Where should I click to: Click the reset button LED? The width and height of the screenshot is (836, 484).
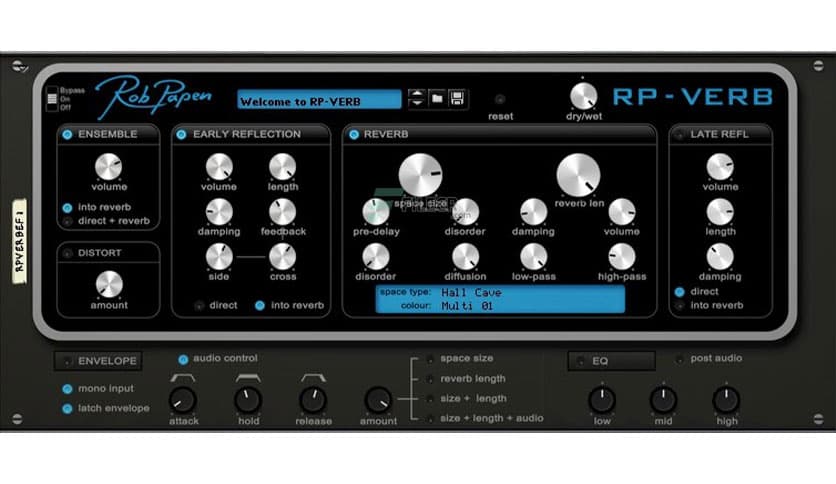point(500,99)
